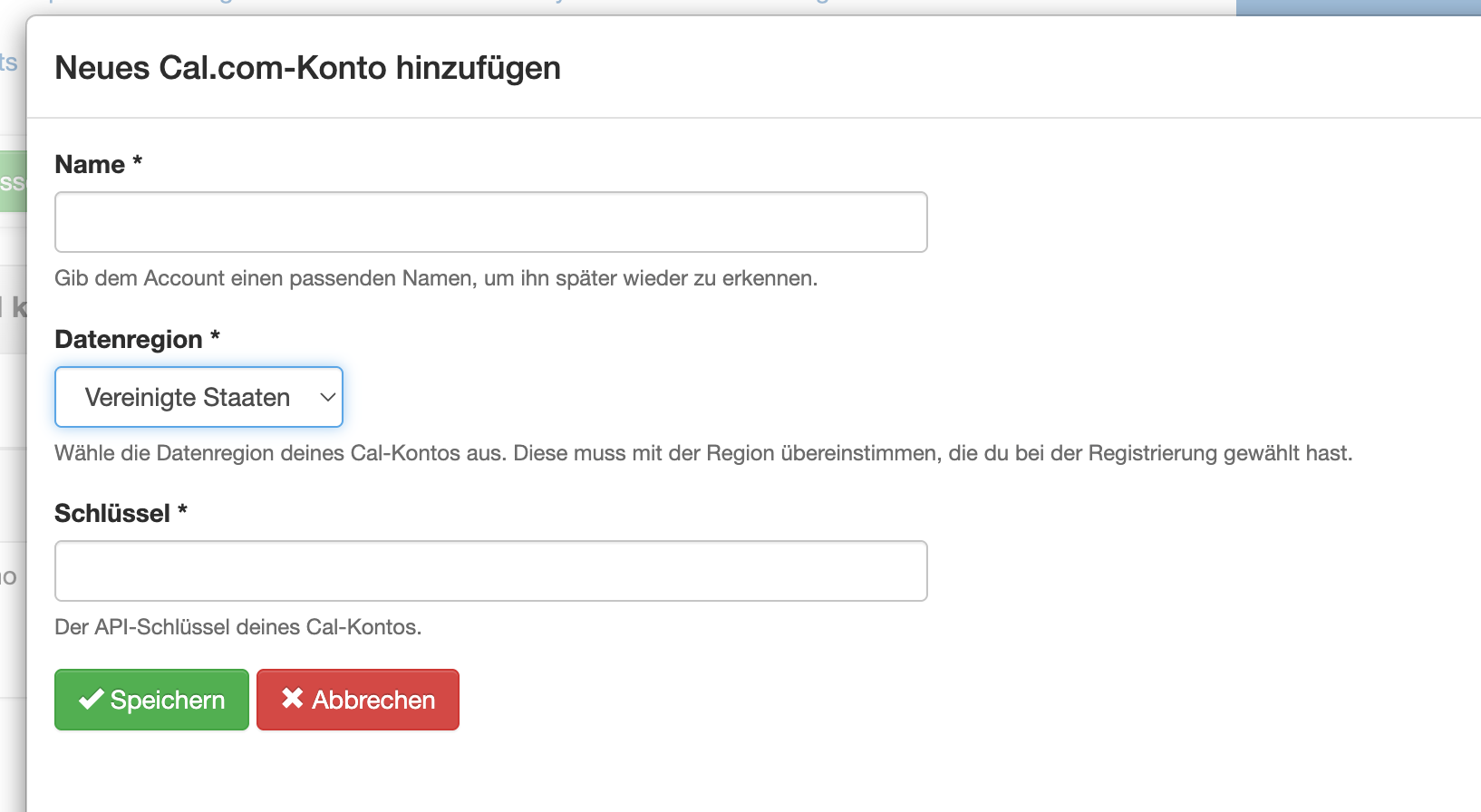Image resolution: width=1481 pixels, height=812 pixels.
Task: Click the help text below the Name field
Action: [436, 278]
